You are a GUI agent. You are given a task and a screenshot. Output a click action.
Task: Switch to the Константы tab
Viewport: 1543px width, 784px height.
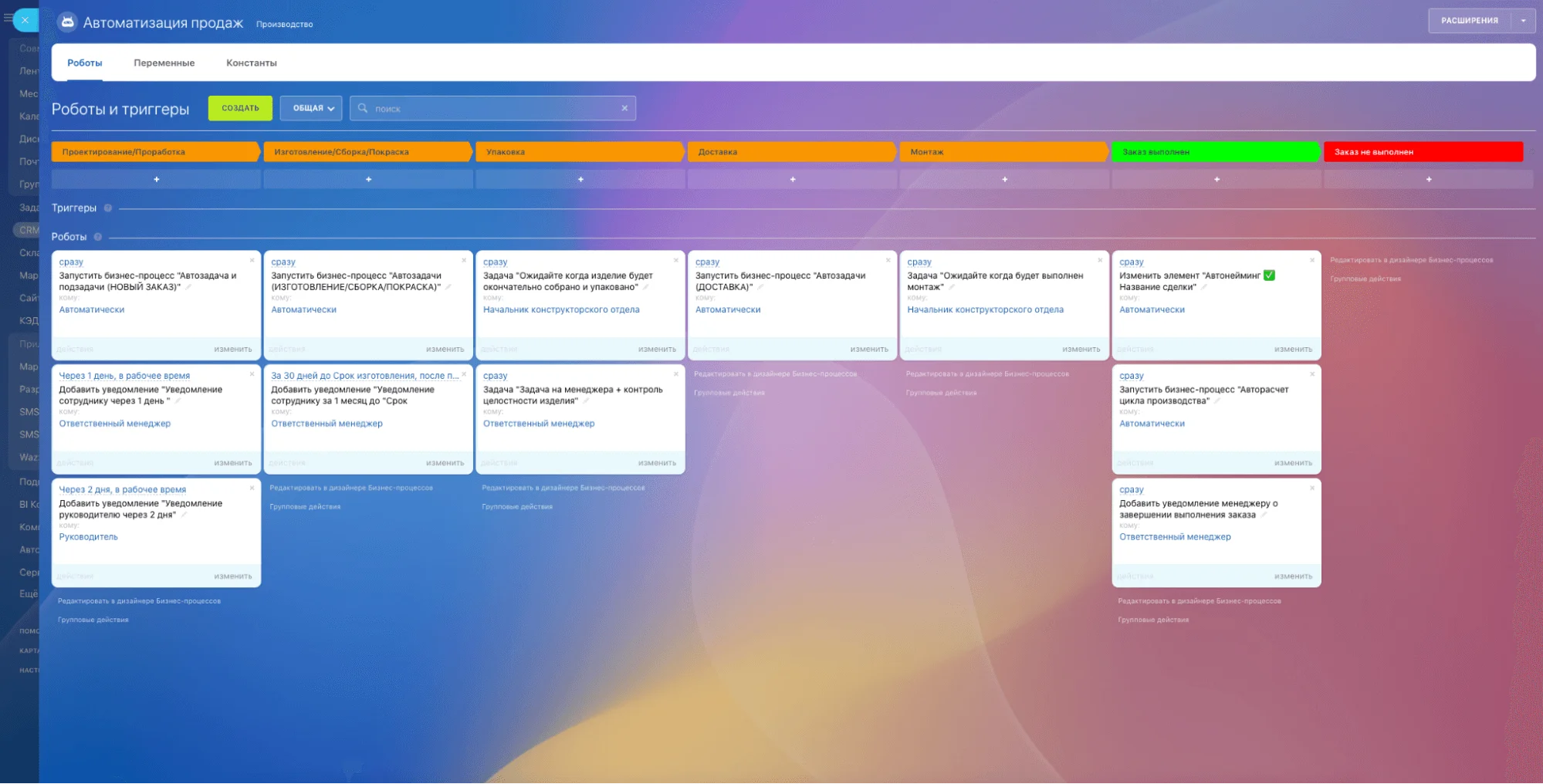[252, 63]
